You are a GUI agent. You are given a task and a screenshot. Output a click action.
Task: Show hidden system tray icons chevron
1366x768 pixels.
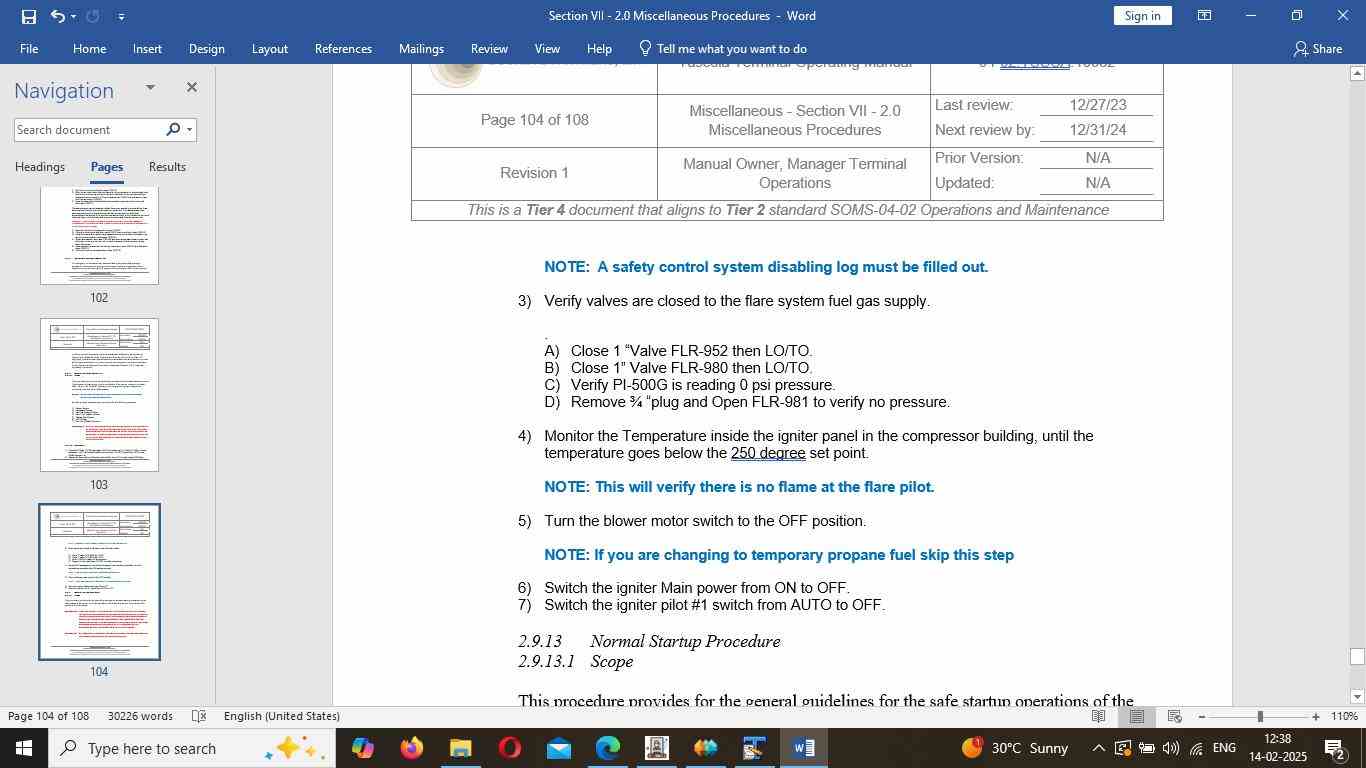1098,748
